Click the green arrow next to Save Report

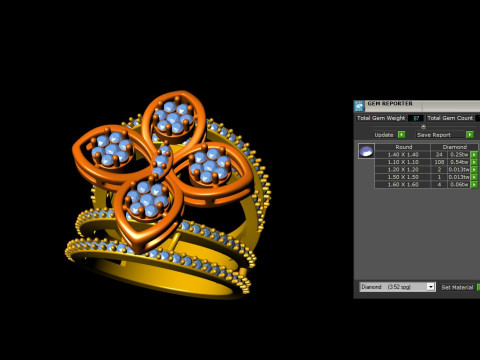click(470, 135)
